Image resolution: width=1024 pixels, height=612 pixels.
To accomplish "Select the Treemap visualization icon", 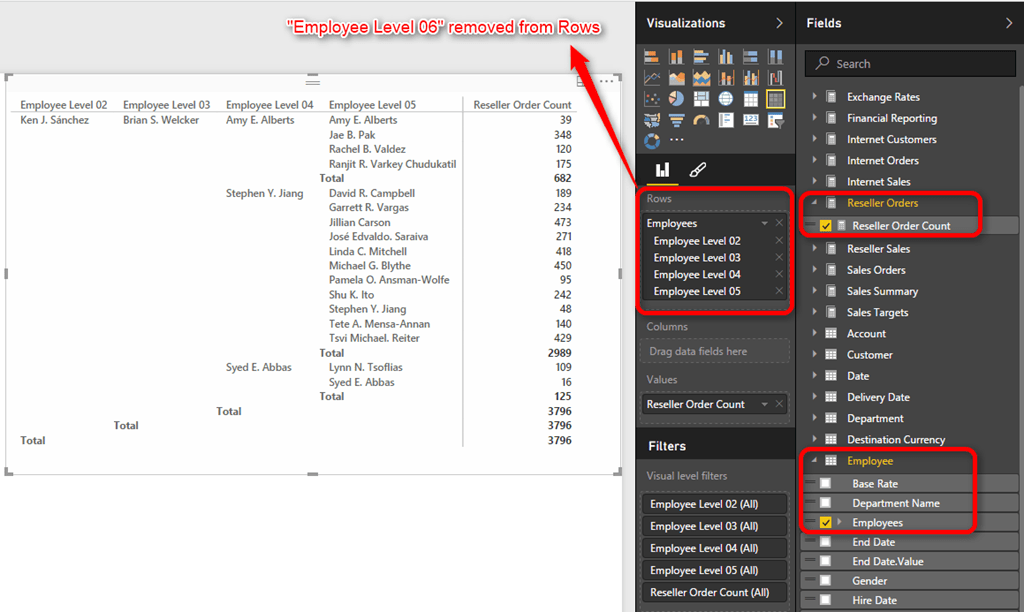I will [x=701, y=98].
